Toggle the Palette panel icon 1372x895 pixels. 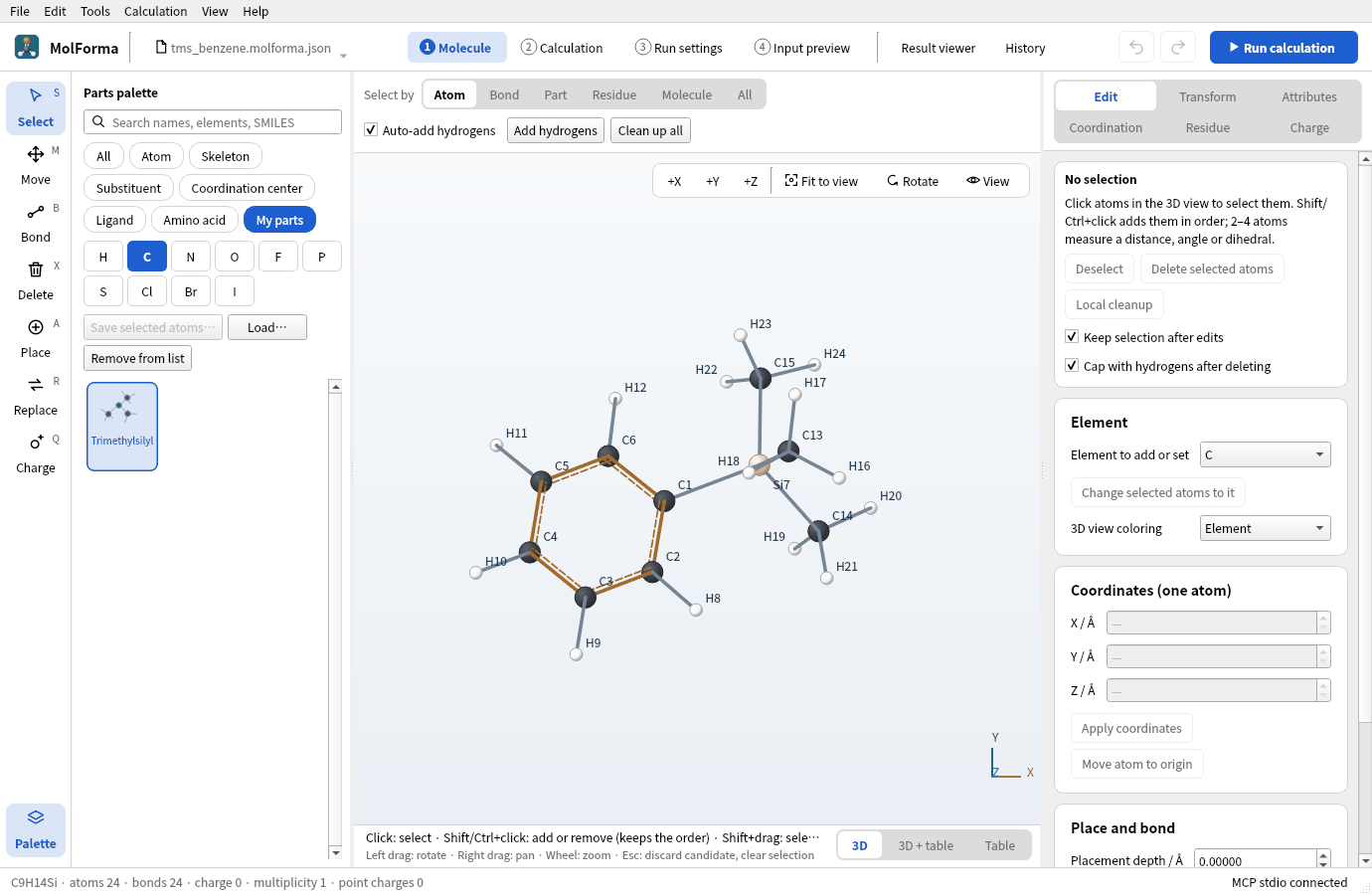[x=36, y=829]
